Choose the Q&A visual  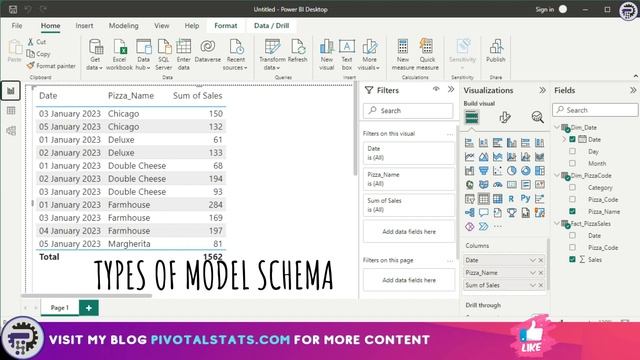(x=484, y=213)
